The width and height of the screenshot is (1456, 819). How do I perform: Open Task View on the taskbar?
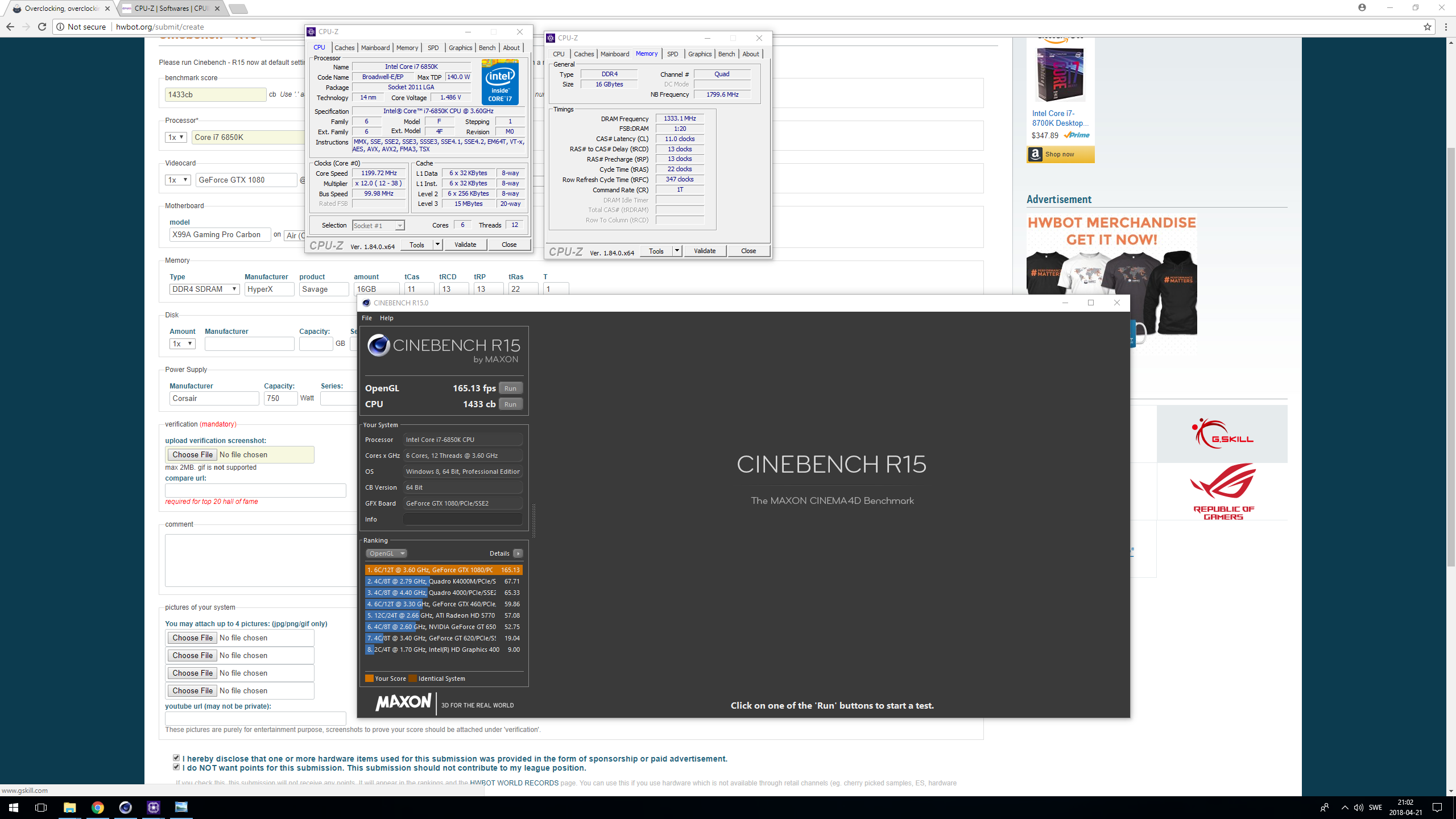point(41,808)
